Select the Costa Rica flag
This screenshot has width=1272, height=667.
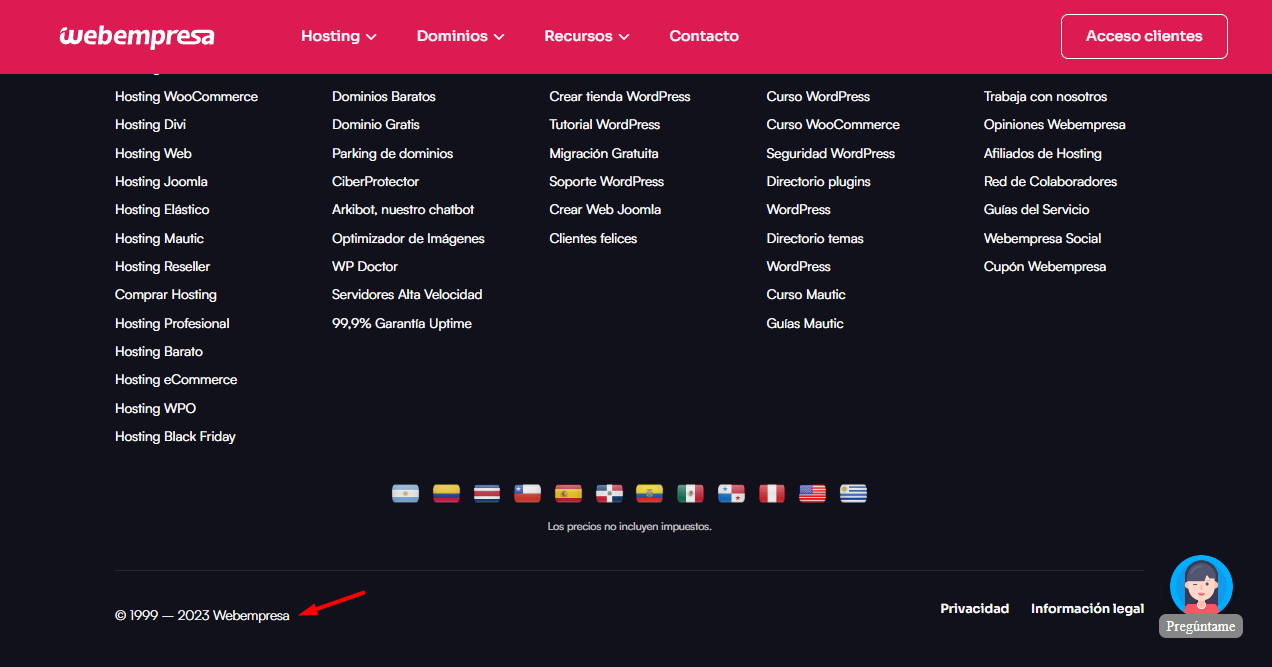[487, 493]
